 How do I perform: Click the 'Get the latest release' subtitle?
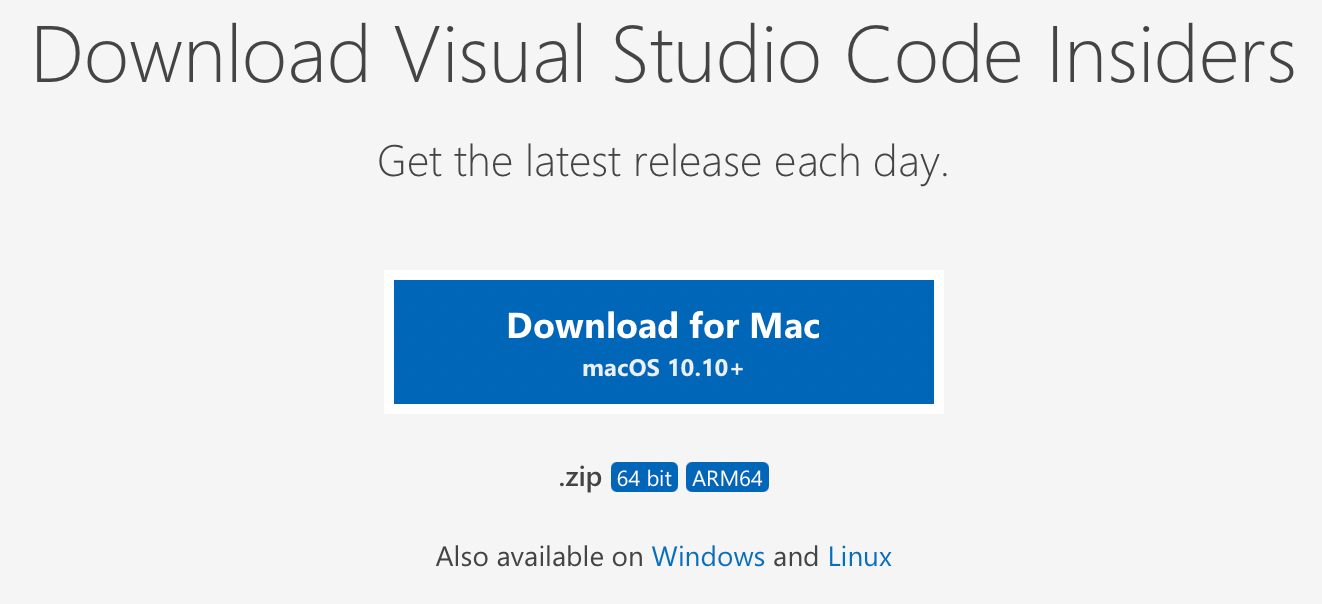[661, 160]
